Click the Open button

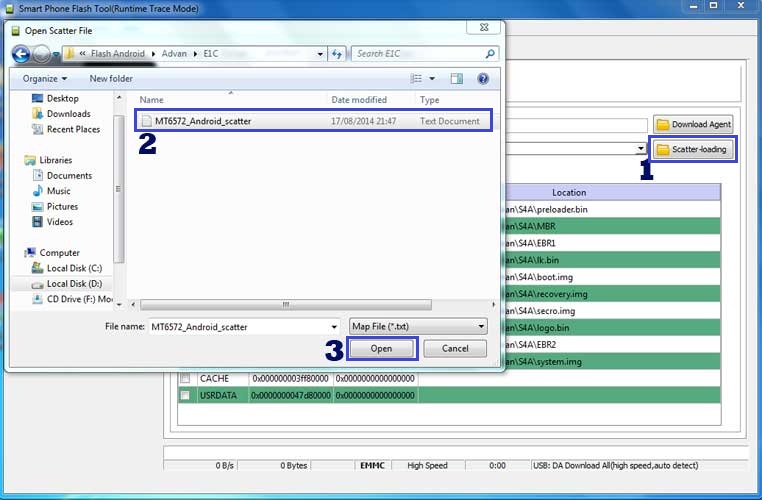point(381,348)
